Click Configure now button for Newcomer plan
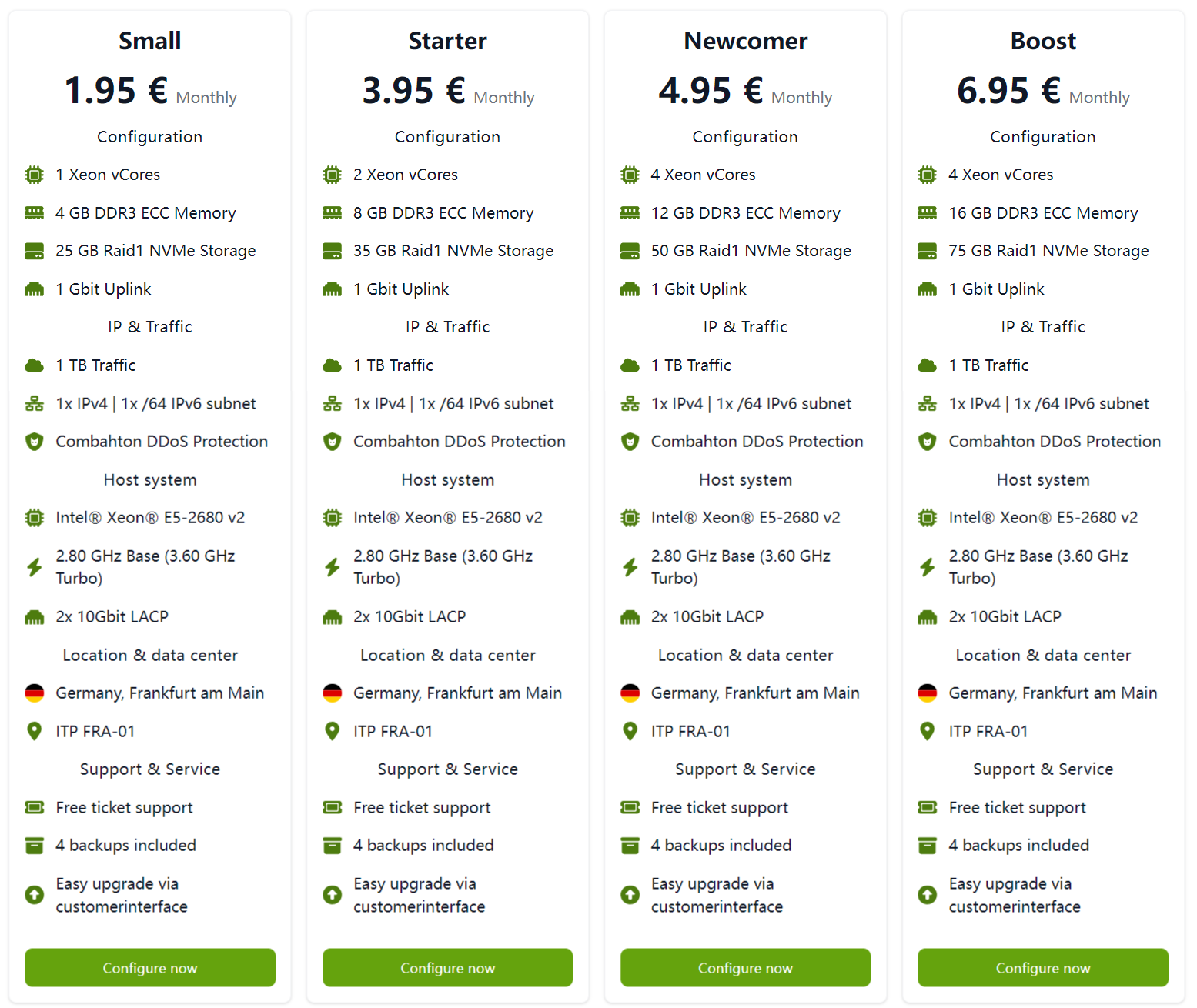Viewport: 1197px width, 1008px height. click(x=745, y=967)
